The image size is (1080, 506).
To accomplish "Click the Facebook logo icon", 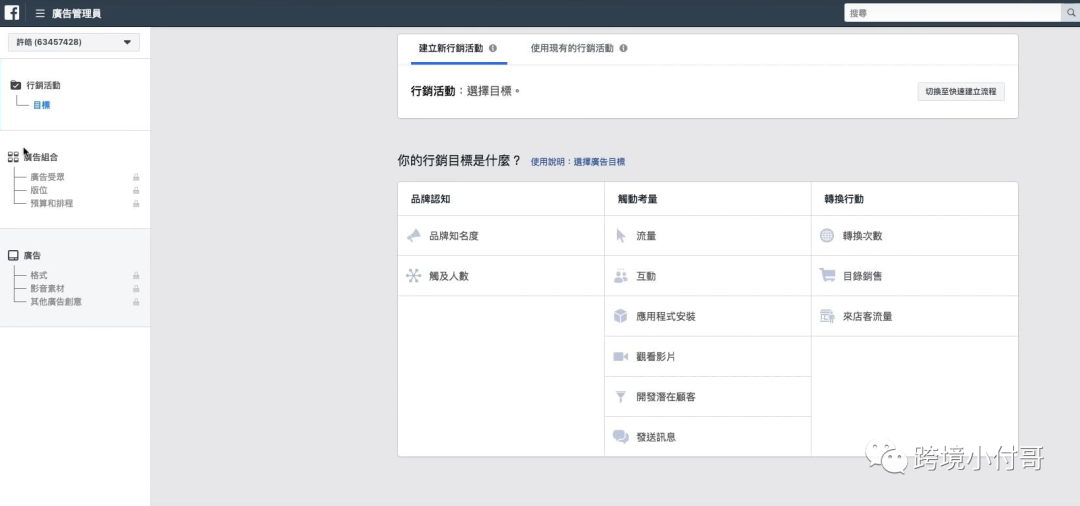I will (12, 12).
